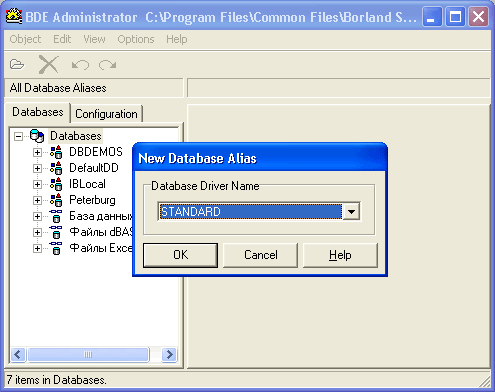Confirm the alias with OK button

(180, 255)
